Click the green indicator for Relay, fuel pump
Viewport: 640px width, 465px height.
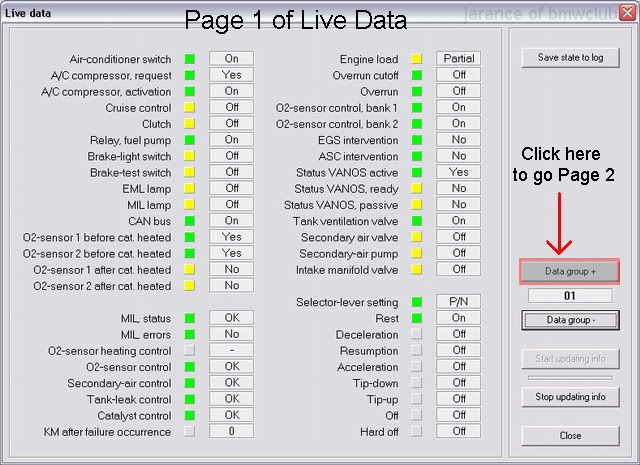click(189, 140)
